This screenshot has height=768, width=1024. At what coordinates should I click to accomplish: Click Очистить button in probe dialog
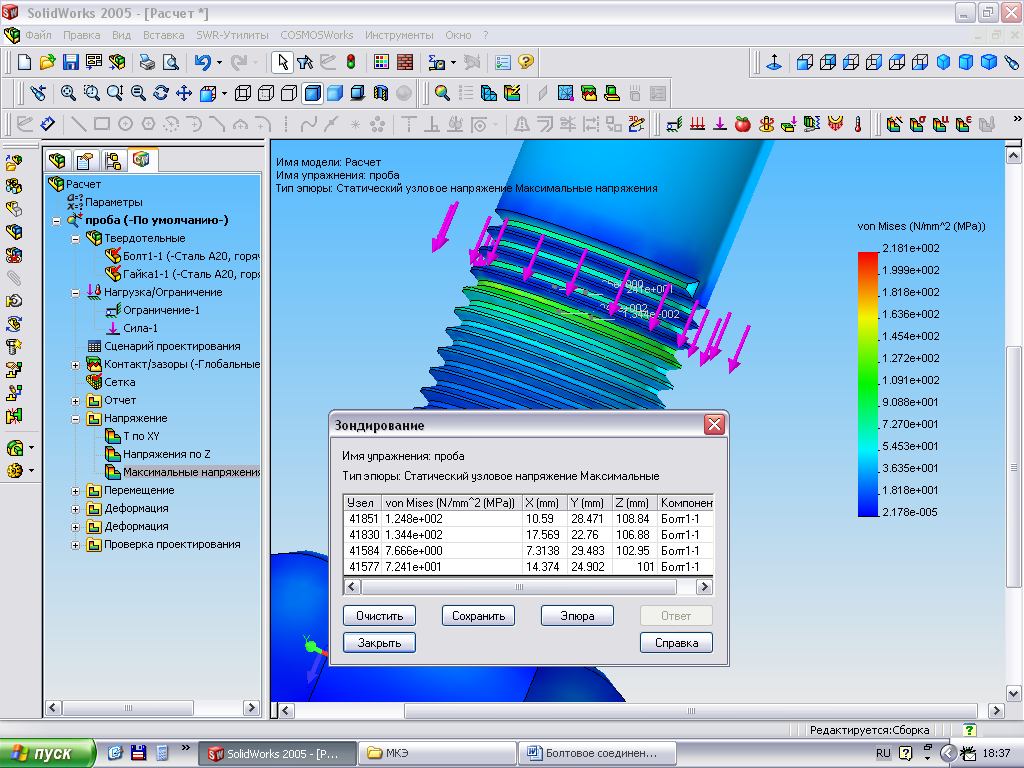pos(379,616)
